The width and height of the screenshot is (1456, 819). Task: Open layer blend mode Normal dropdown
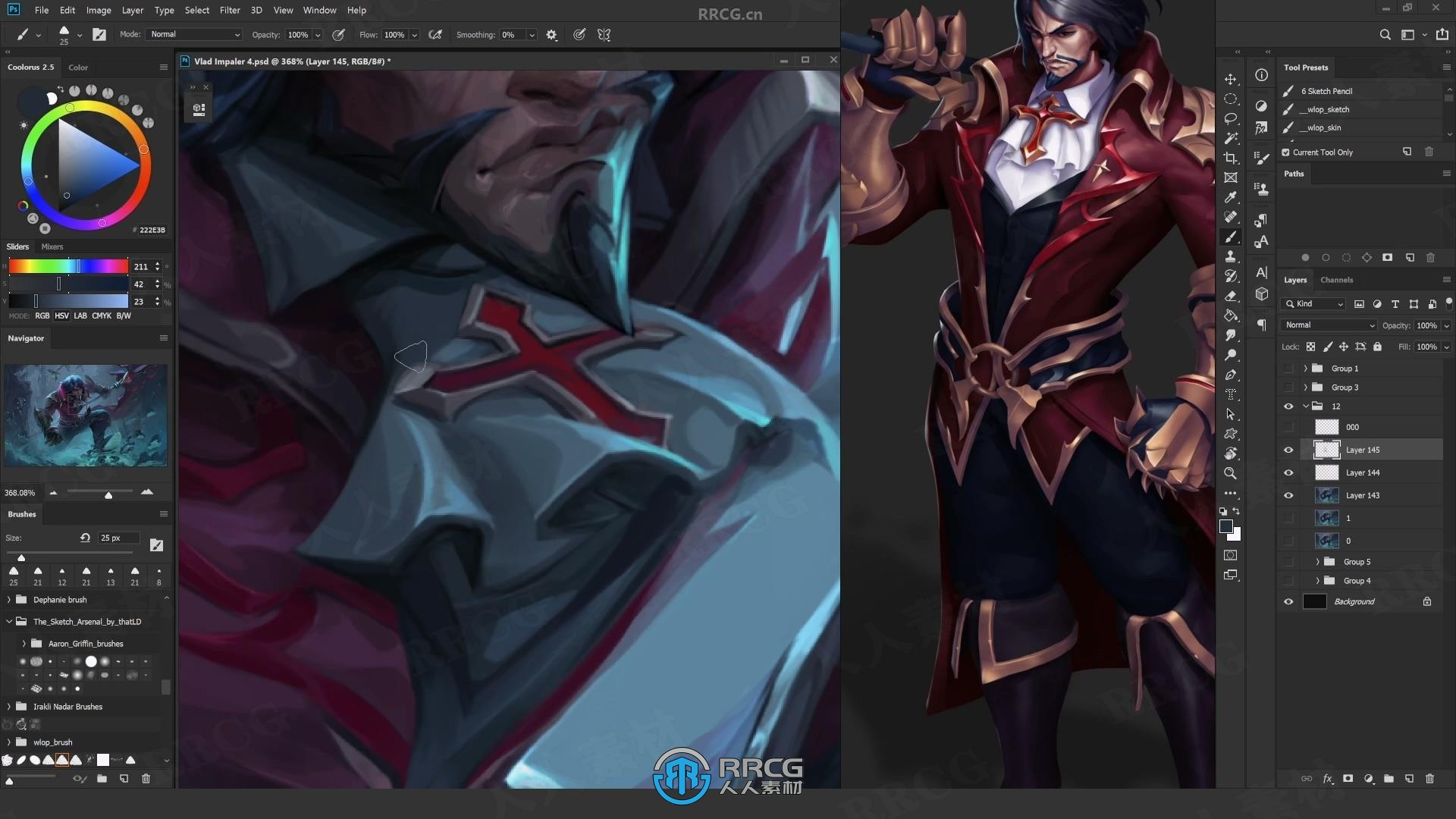[1329, 325]
